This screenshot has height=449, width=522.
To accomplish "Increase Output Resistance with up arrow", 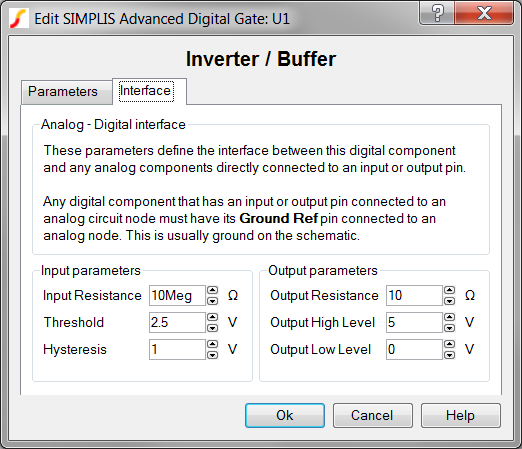I will click(x=449, y=290).
